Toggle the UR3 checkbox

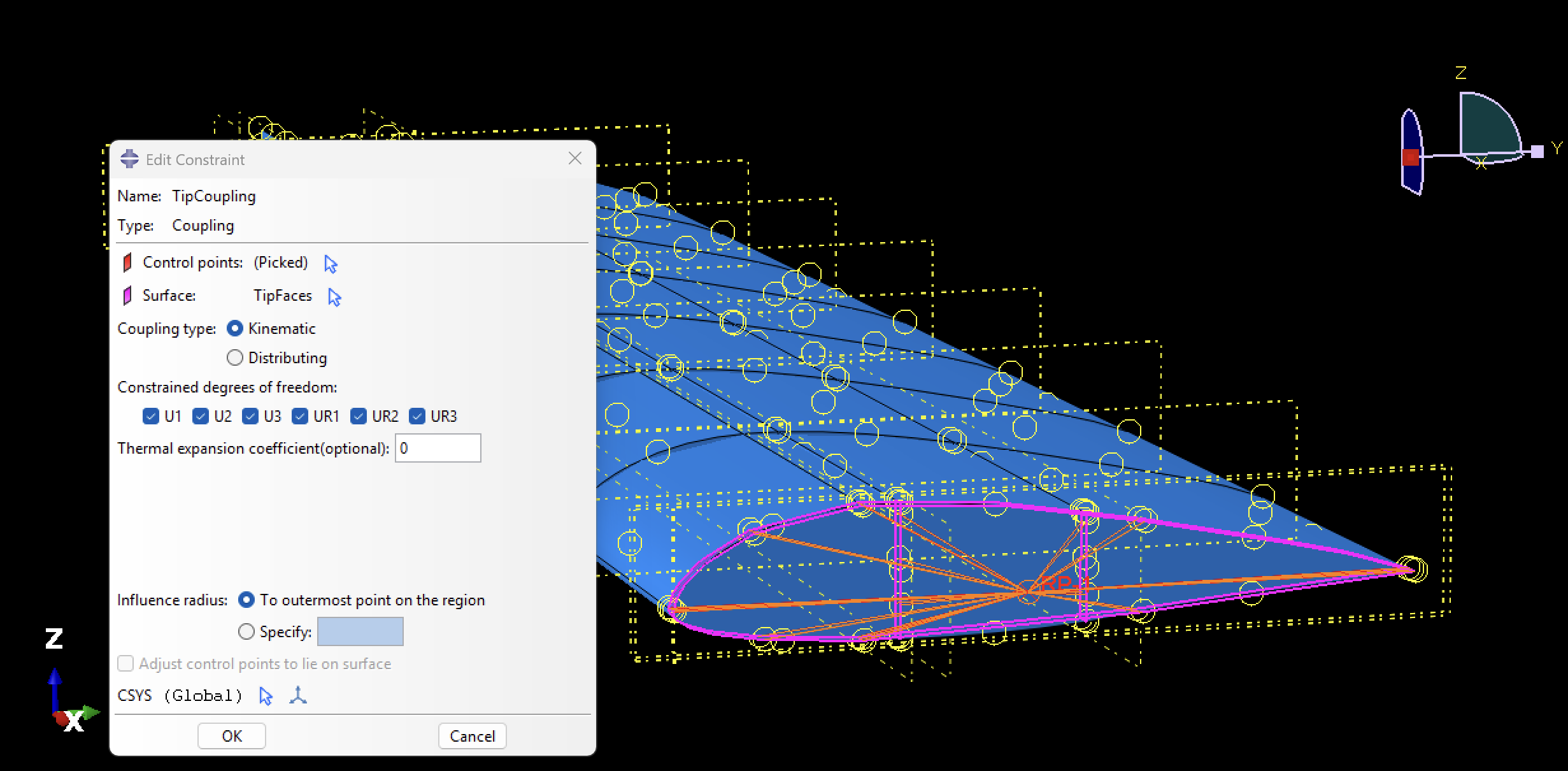(417, 417)
